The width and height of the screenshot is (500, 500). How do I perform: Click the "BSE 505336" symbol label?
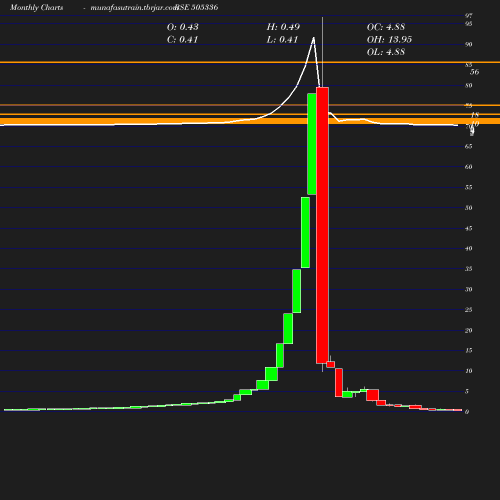(197, 7)
